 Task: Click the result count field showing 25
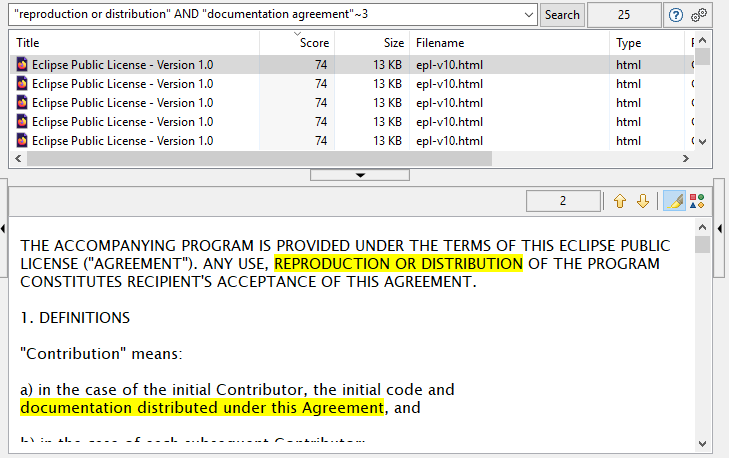point(624,15)
